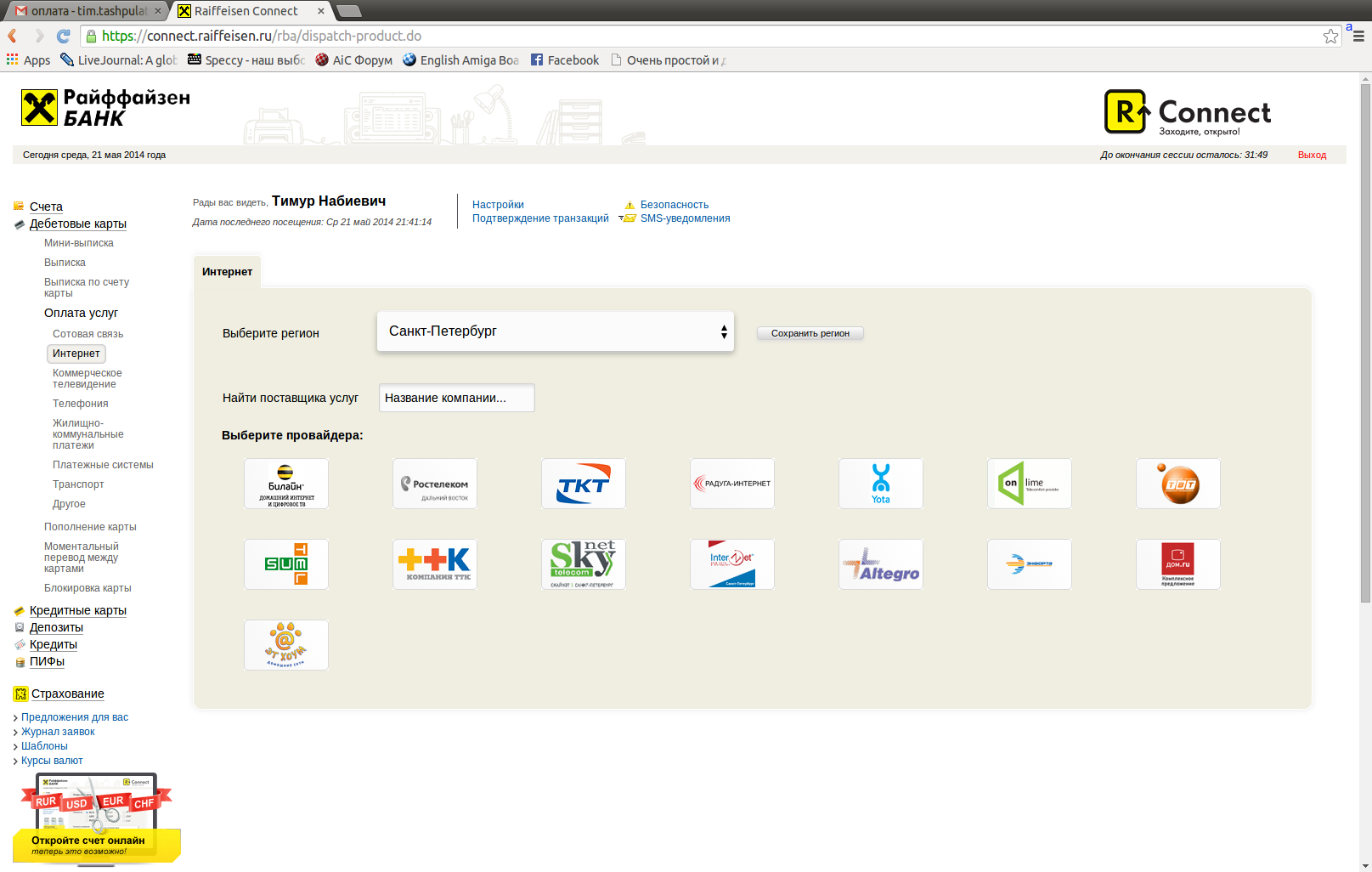Image resolution: width=1372 pixels, height=872 pixels.
Task: Open Шаблоны link
Action: (x=44, y=746)
